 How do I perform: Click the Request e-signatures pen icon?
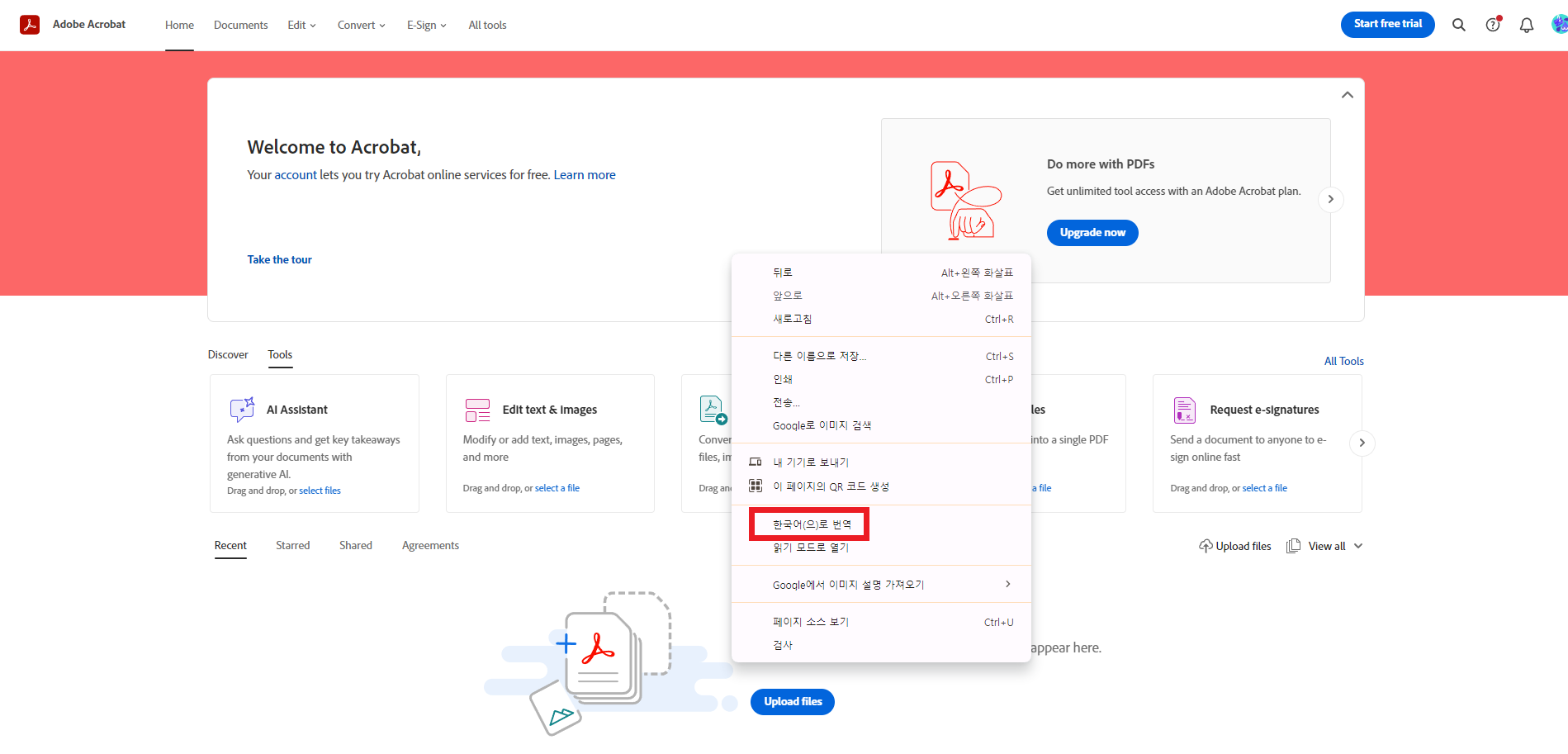(1183, 410)
